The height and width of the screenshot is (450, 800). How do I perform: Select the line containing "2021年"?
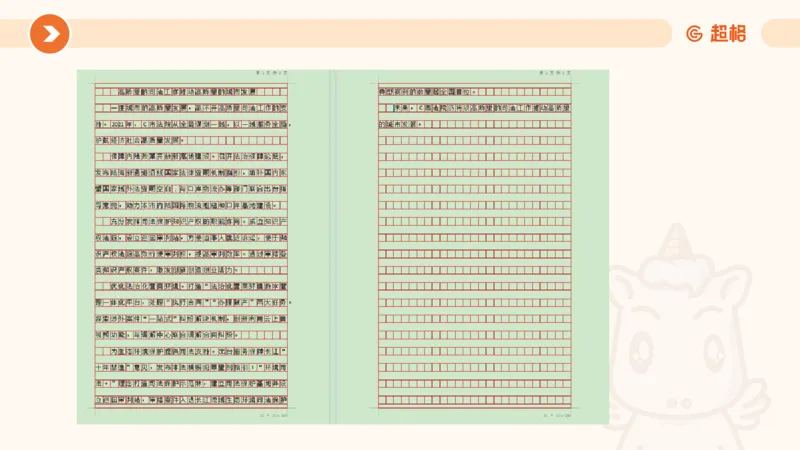point(193,124)
